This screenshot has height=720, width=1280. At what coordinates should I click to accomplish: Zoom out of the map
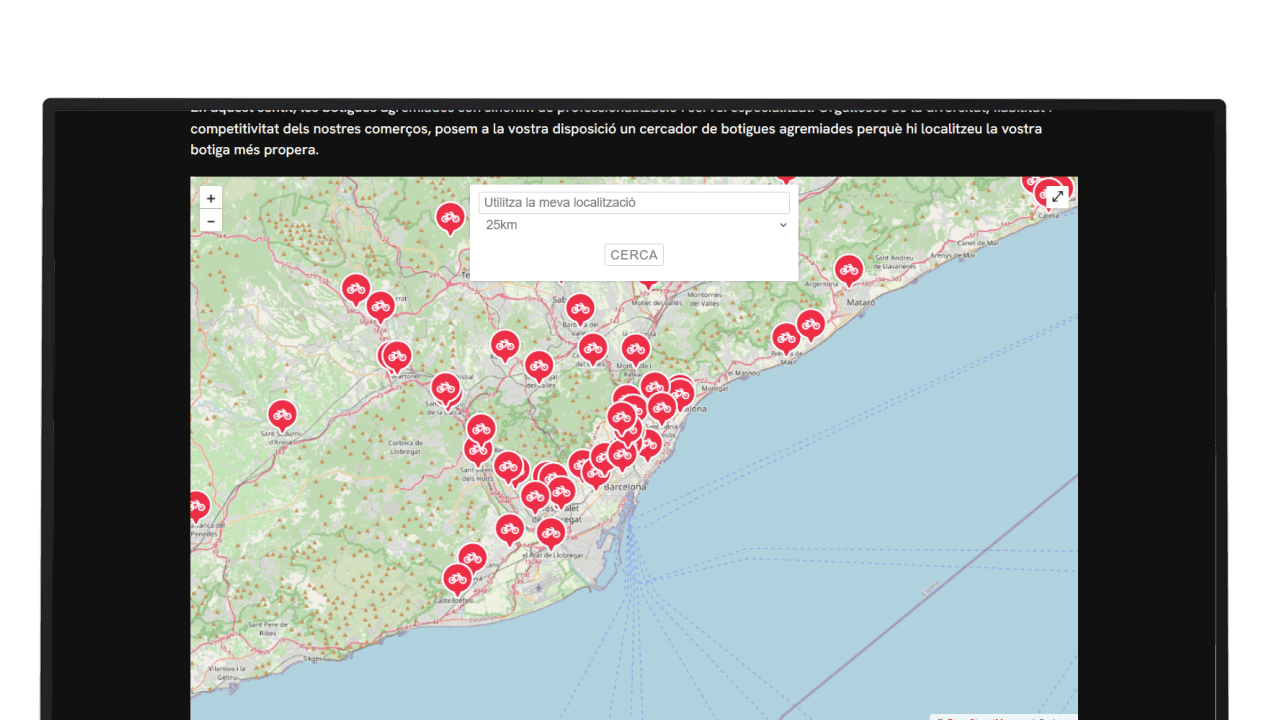coord(210,221)
